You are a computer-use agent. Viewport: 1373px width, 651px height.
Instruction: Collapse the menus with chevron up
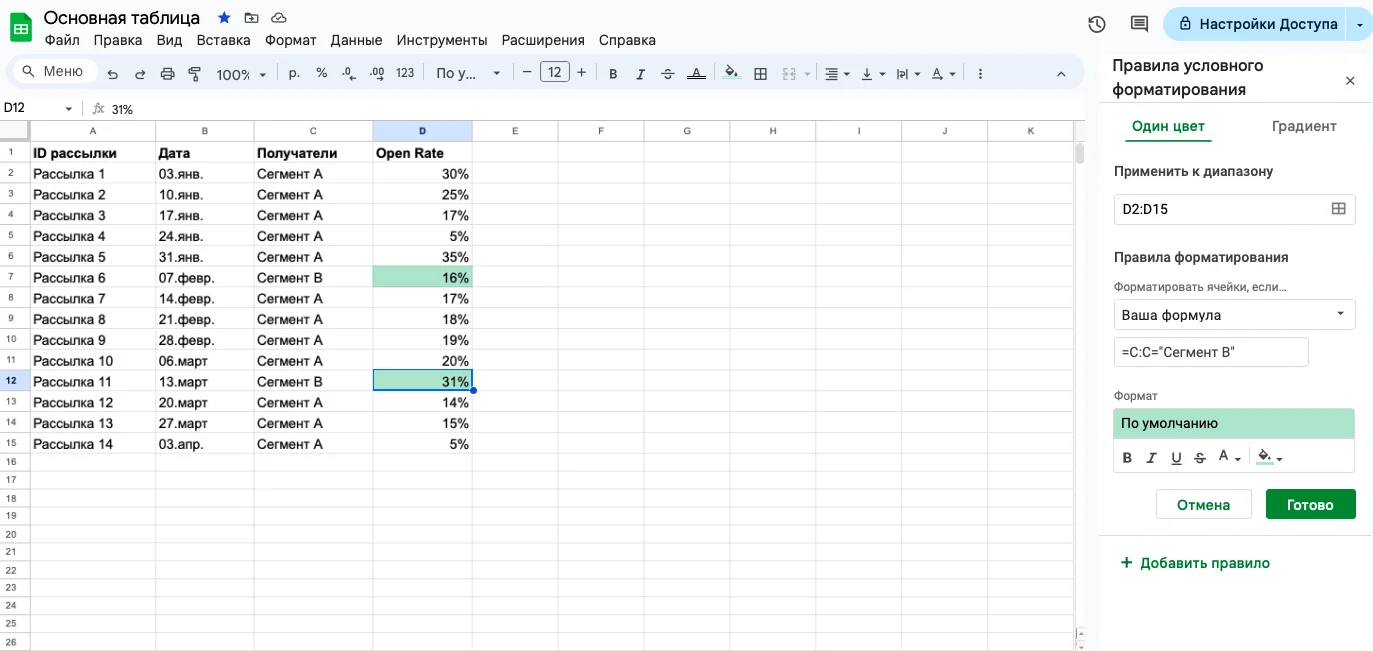(x=1061, y=73)
